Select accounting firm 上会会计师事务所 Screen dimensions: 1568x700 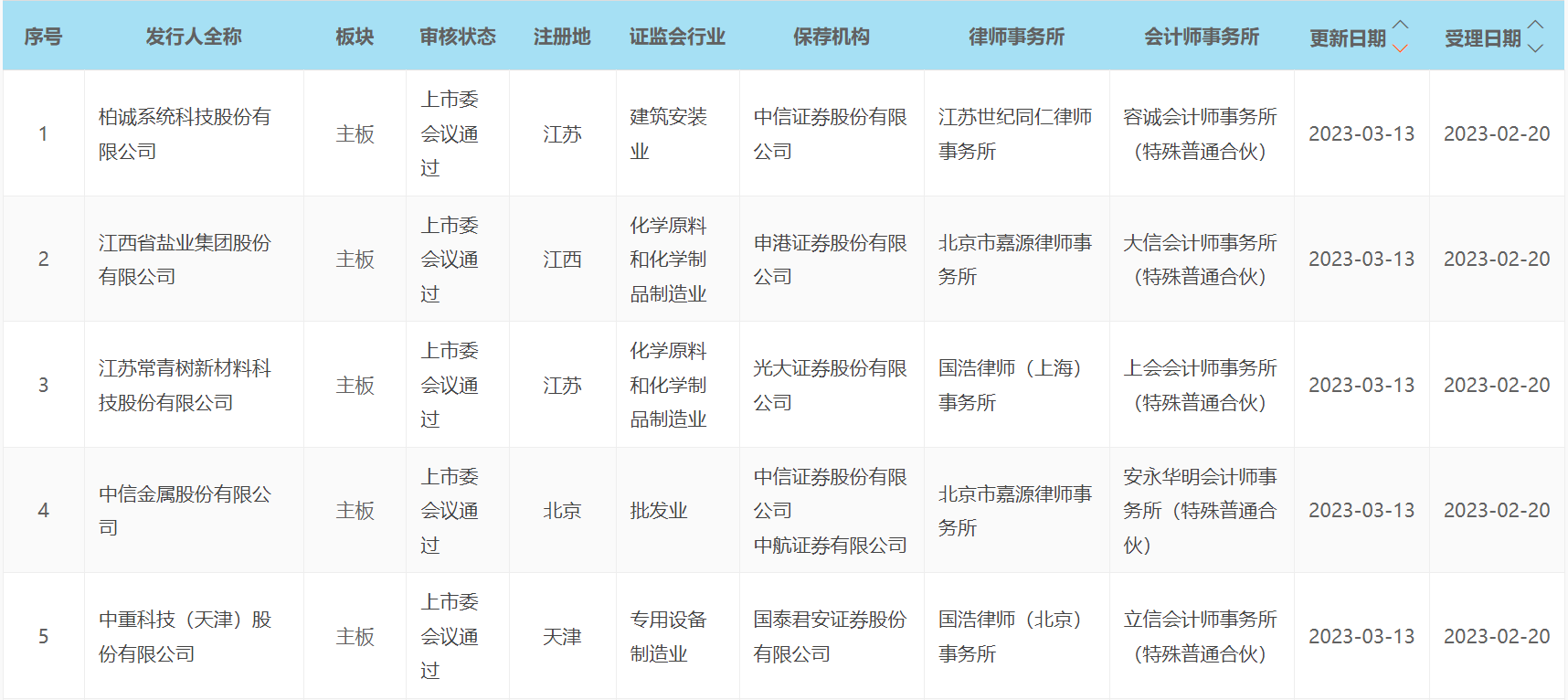pos(1200,385)
